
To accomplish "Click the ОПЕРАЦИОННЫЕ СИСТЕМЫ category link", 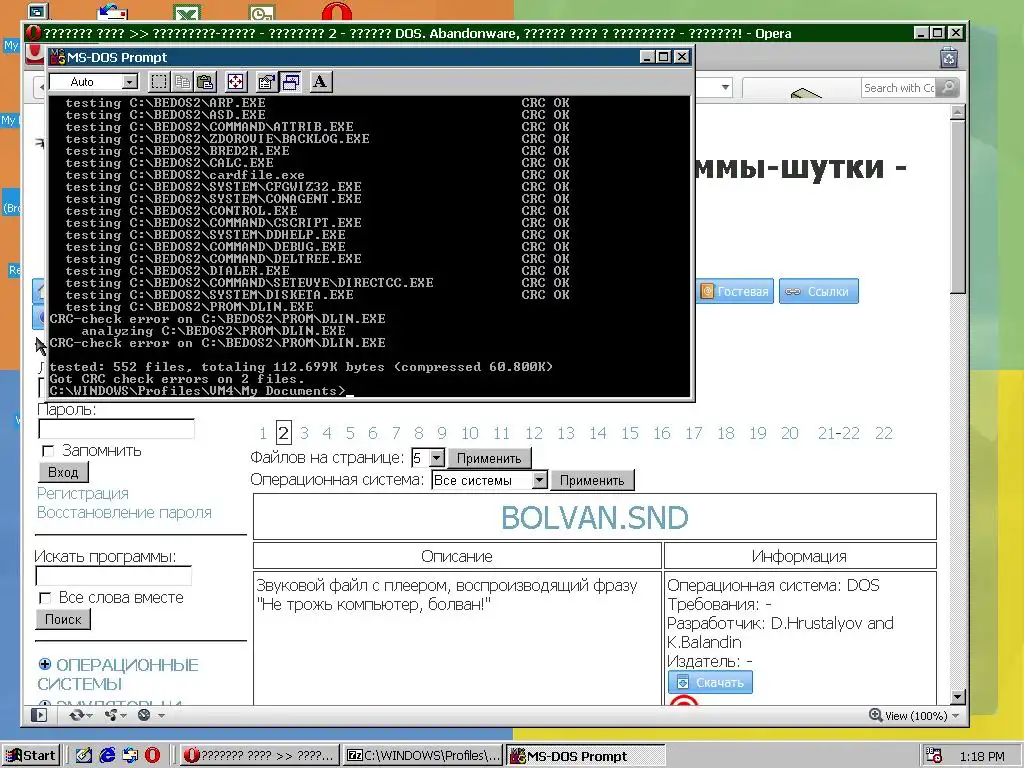I will tap(118, 674).
